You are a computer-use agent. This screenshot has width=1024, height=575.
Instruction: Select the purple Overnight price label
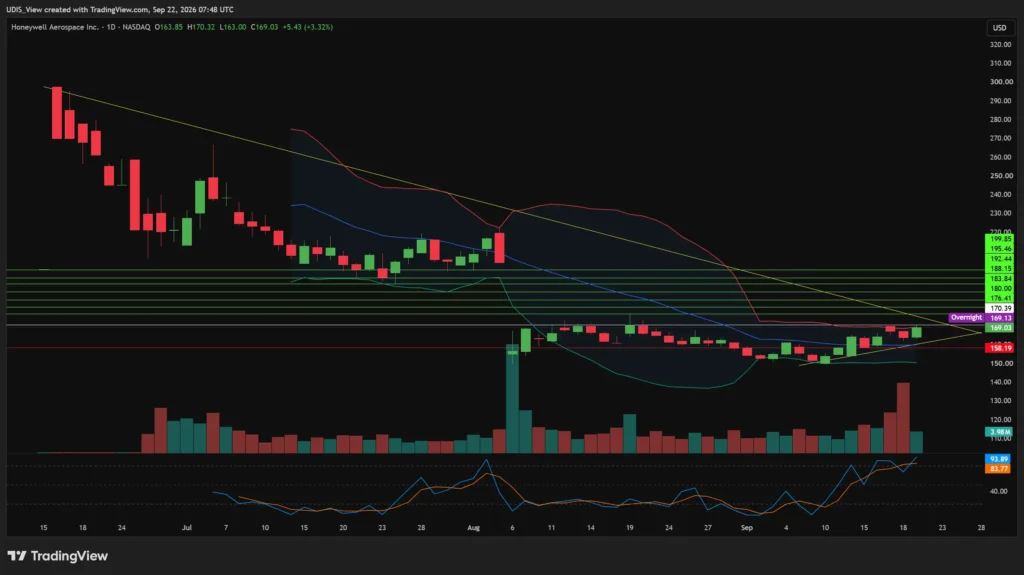pyautogui.click(x=966, y=318)
